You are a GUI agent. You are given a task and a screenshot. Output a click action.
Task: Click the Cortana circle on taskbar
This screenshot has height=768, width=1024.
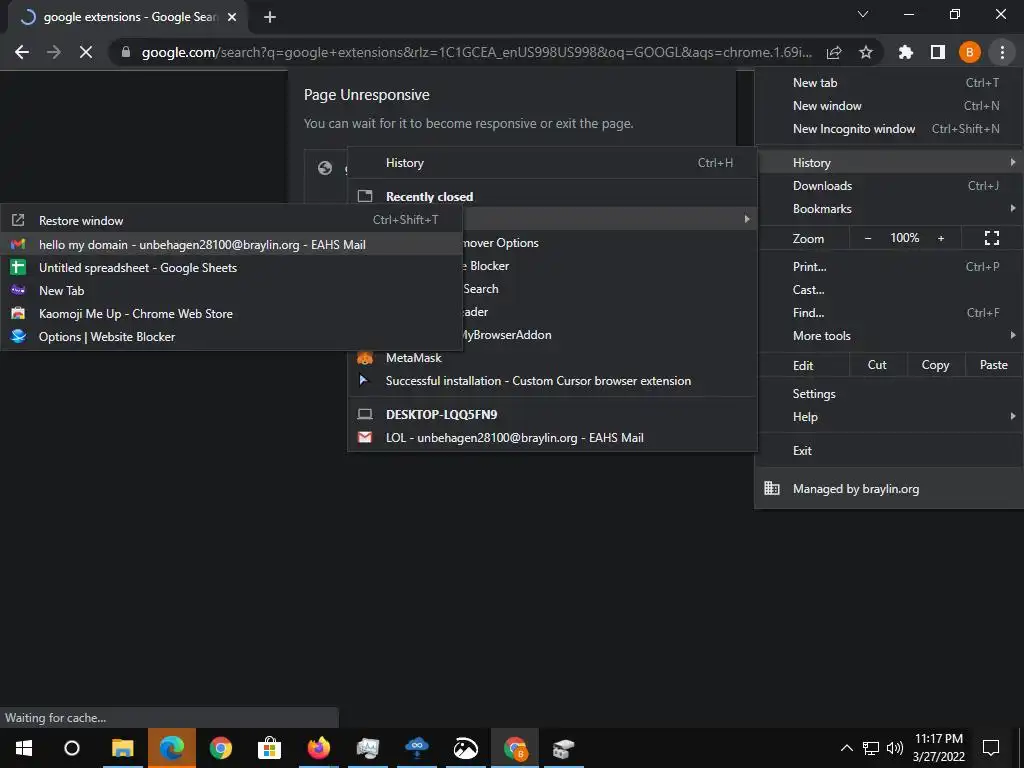(x=72, y=748)
